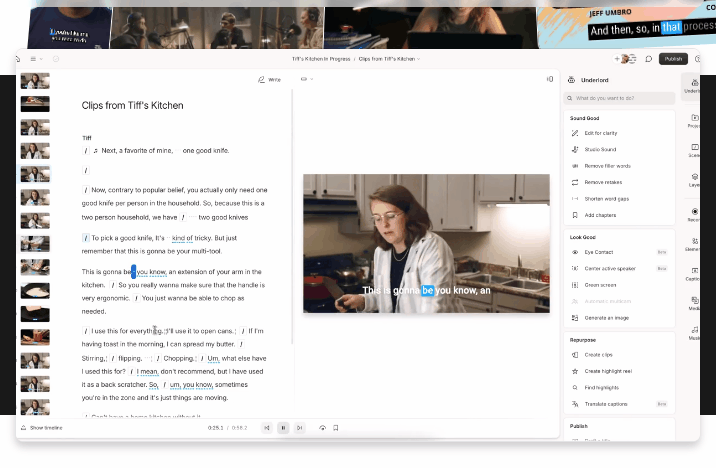Click the transcript vertical scrollbar

tap(292, 217)
